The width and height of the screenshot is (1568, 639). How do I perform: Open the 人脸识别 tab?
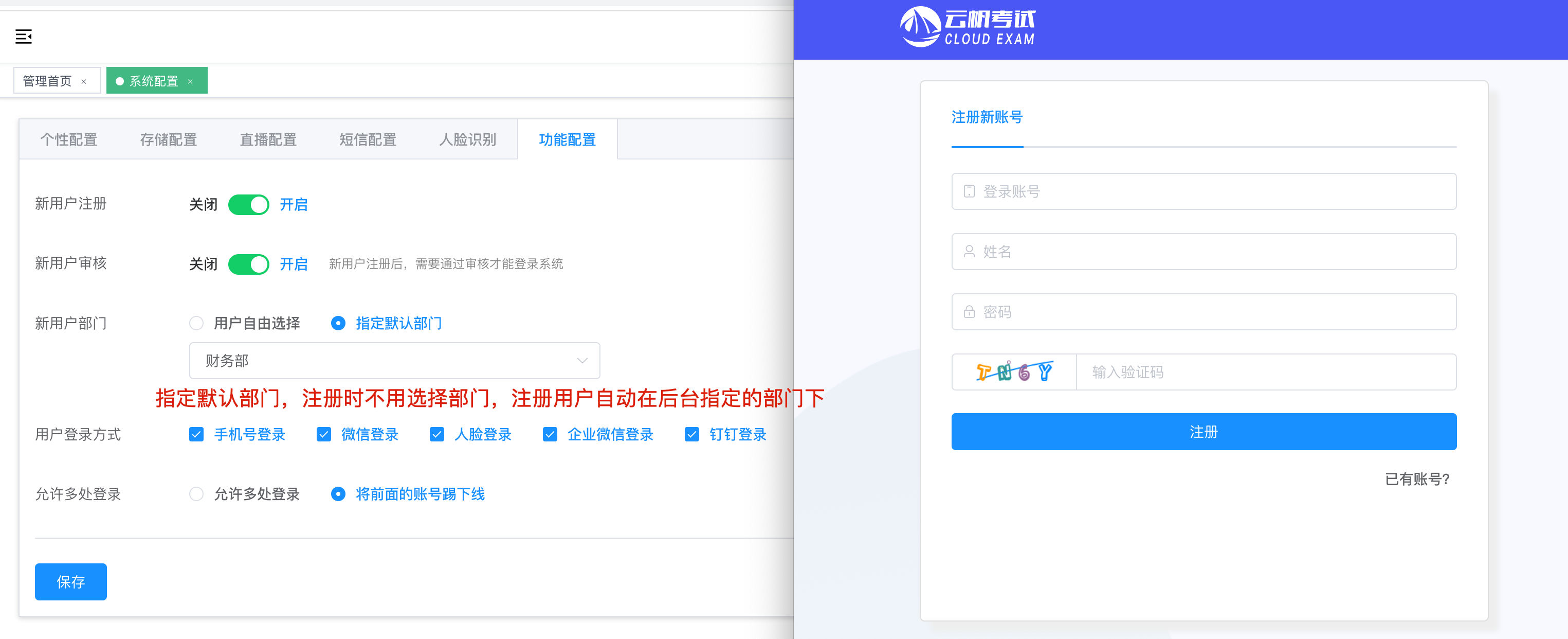tap(468, 139)
